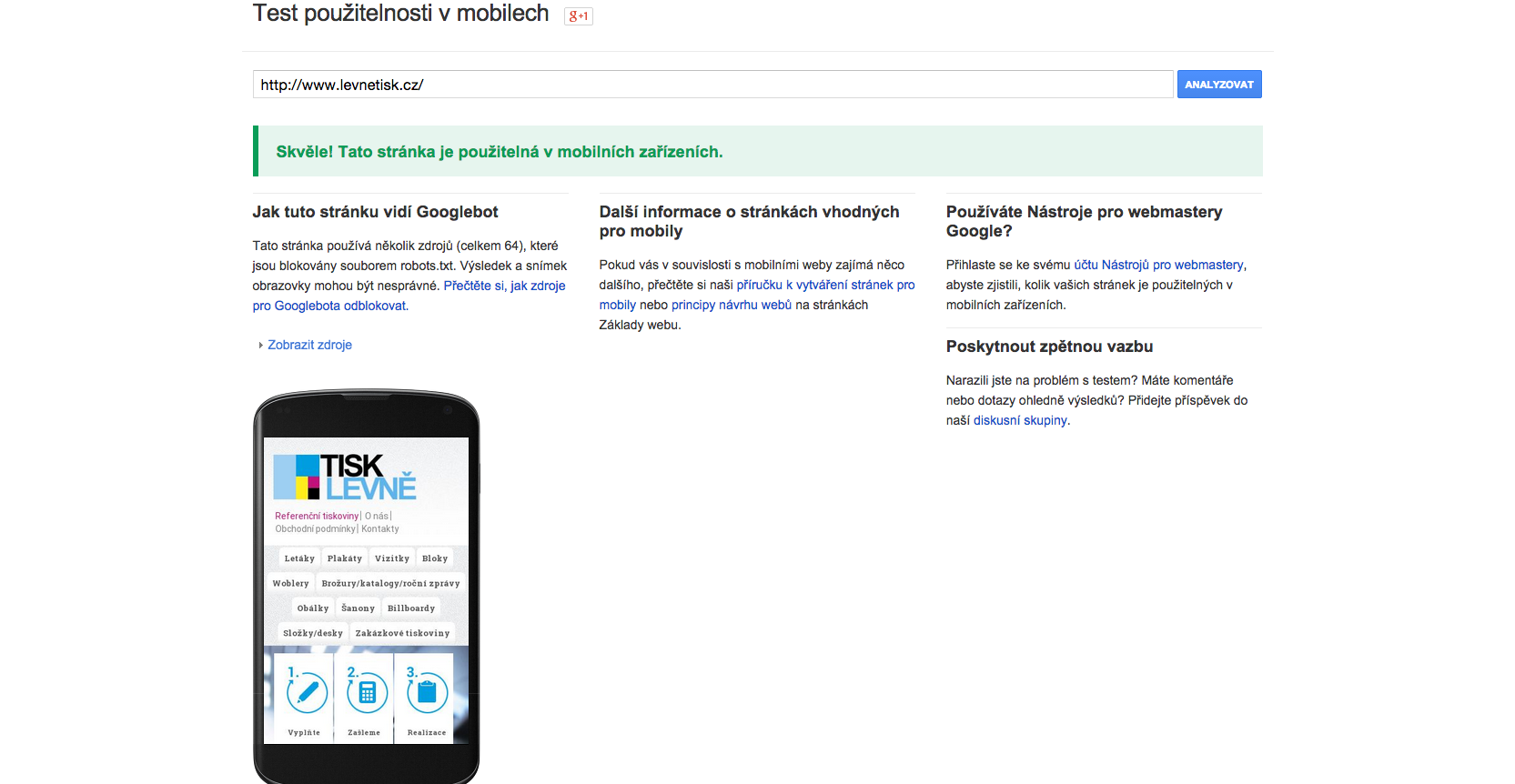The width and height of the screenshot is (1515, 784).
Task: Select Plakáty in the phone preview menu
Action: pos(345,558)
